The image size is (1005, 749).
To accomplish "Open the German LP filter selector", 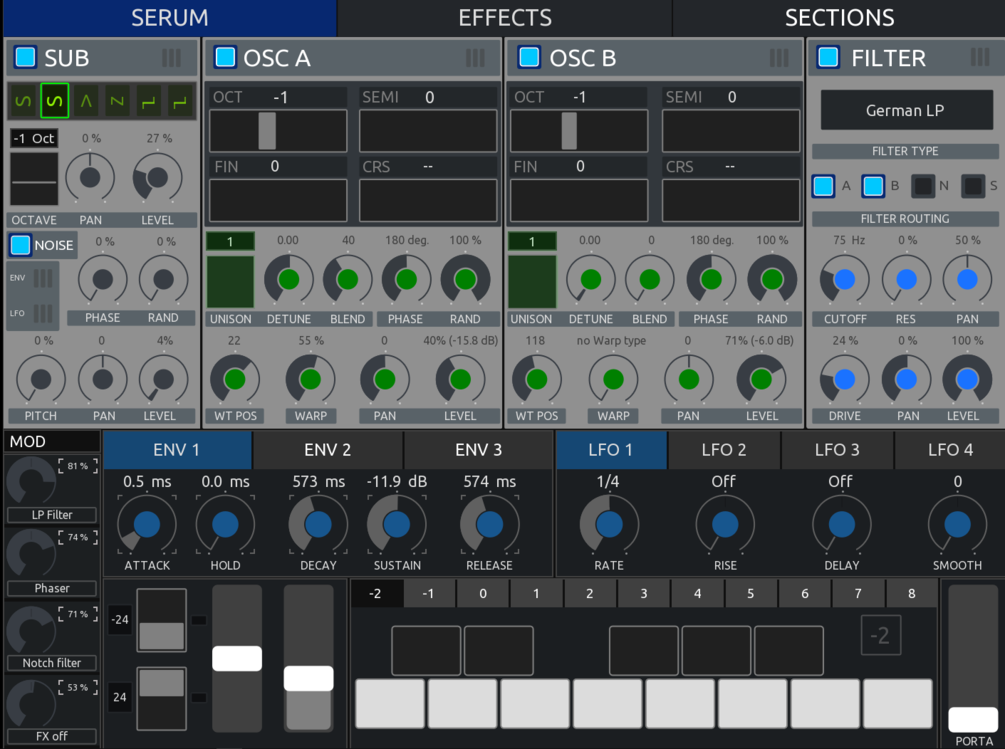I will (x=905, y=110).
